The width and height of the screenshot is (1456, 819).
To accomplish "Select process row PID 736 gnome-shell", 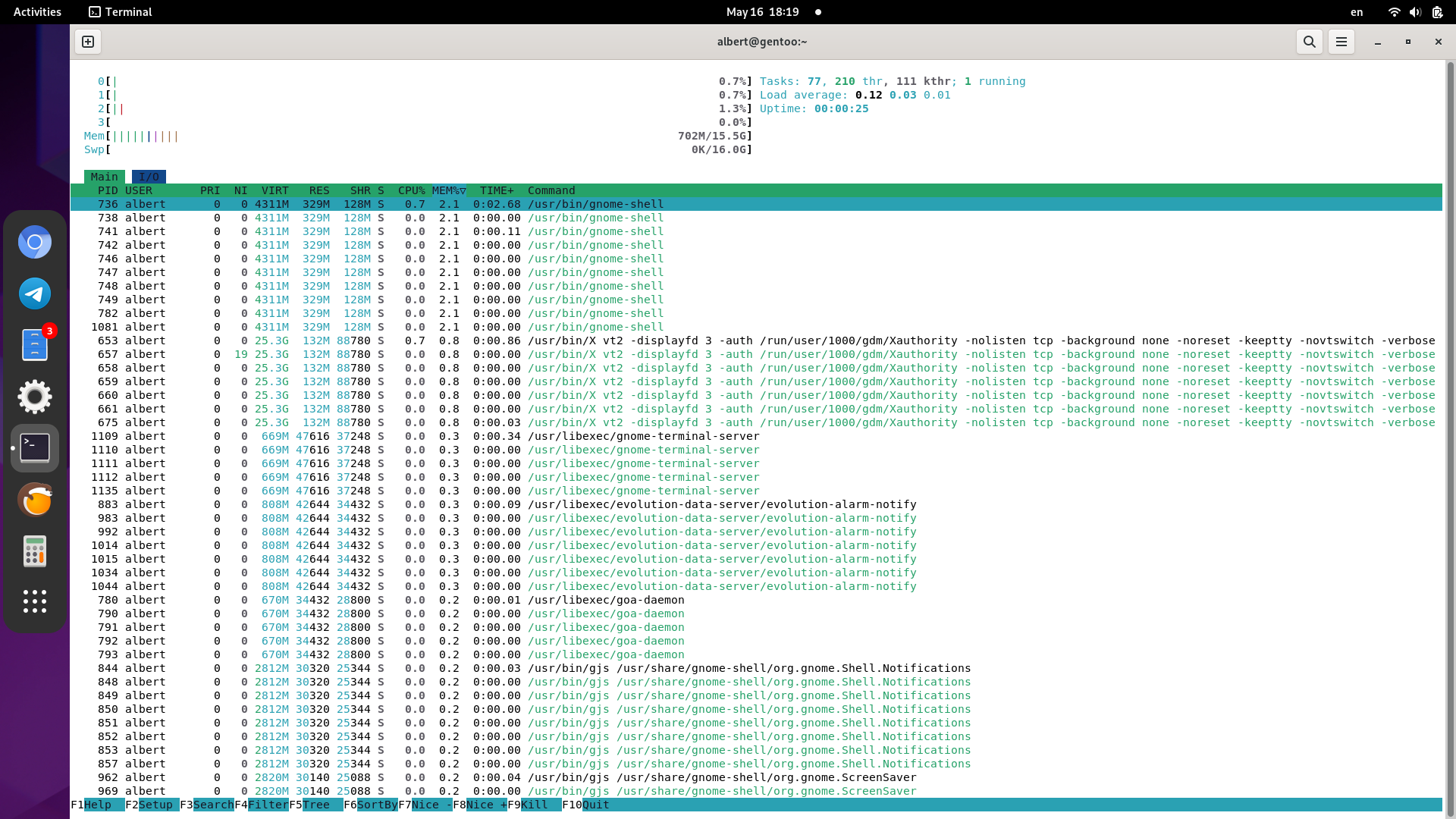I will click(756, 204).
